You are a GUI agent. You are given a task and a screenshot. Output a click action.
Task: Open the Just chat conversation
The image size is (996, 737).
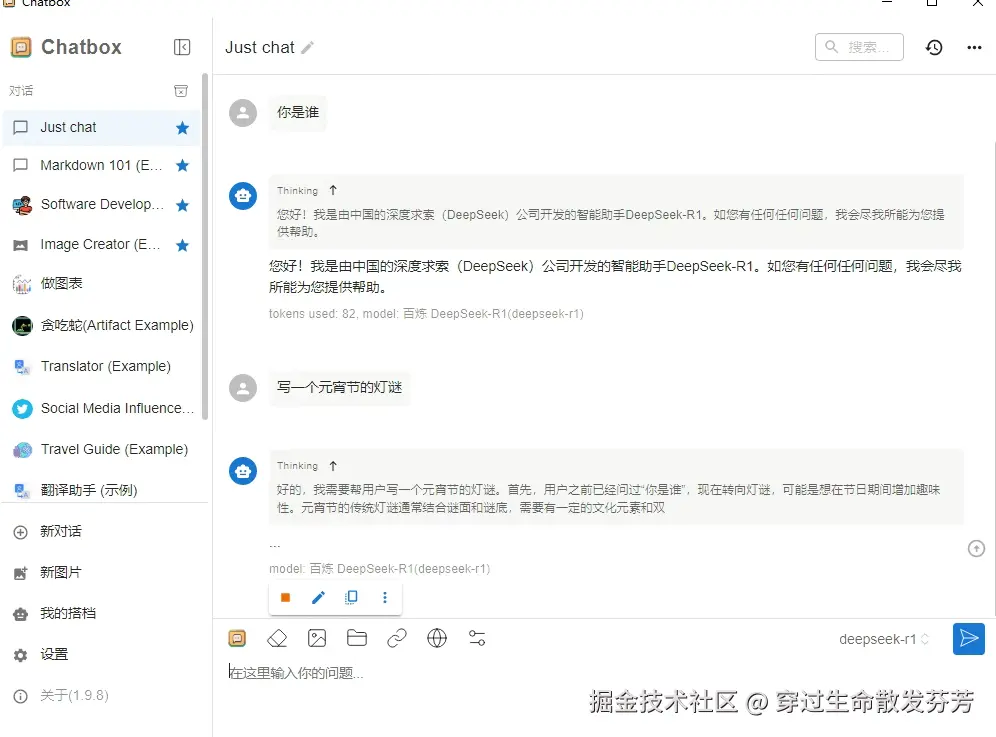tap(102, 128)
